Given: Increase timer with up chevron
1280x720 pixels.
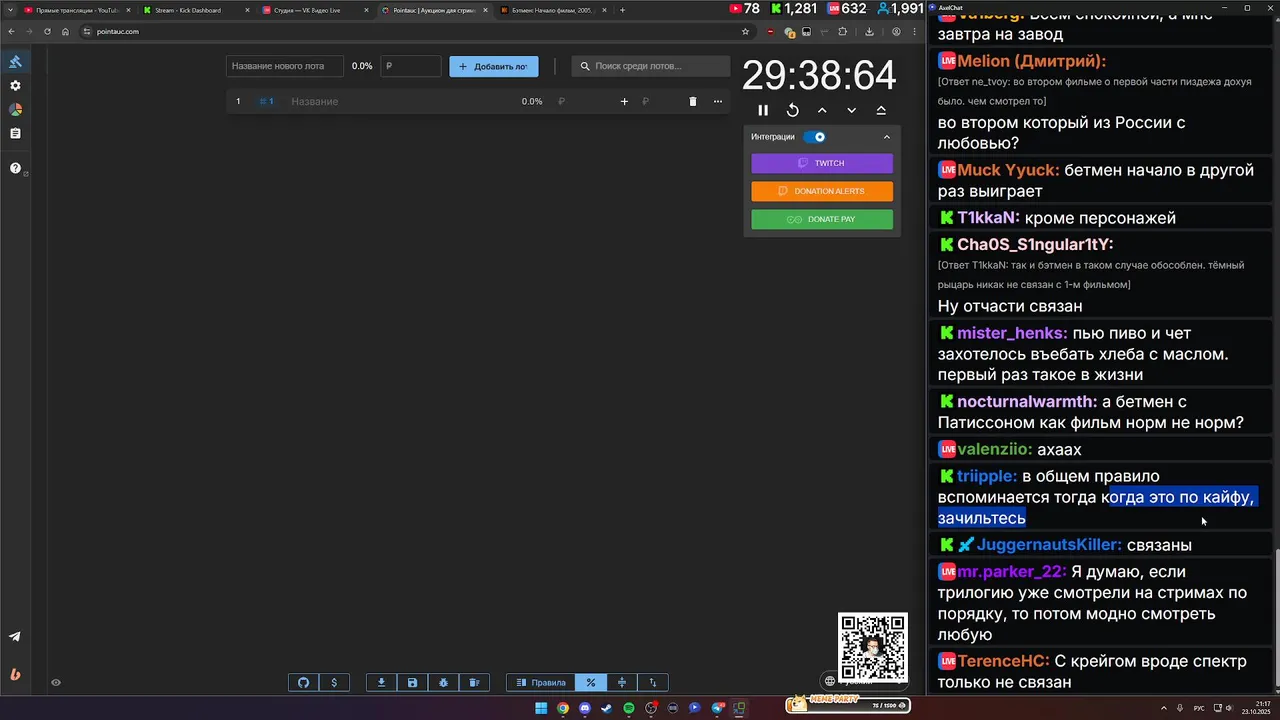Looking at the screenshot, I should click(822, 110).
